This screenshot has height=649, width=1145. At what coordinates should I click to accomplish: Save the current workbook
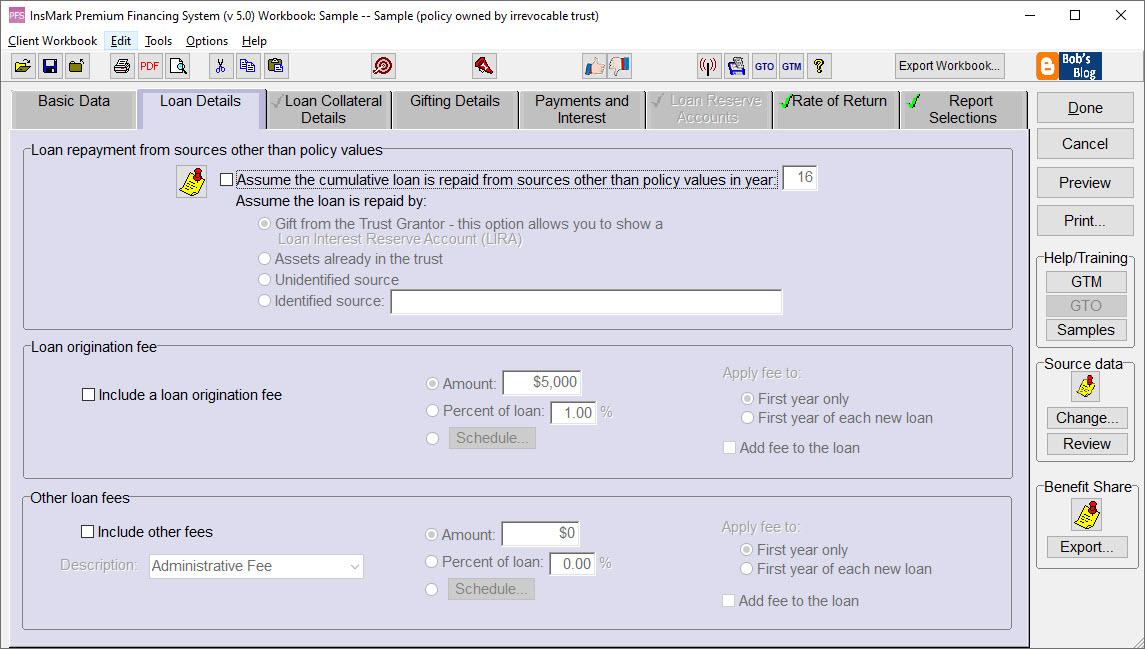click(x=50, y=65)
